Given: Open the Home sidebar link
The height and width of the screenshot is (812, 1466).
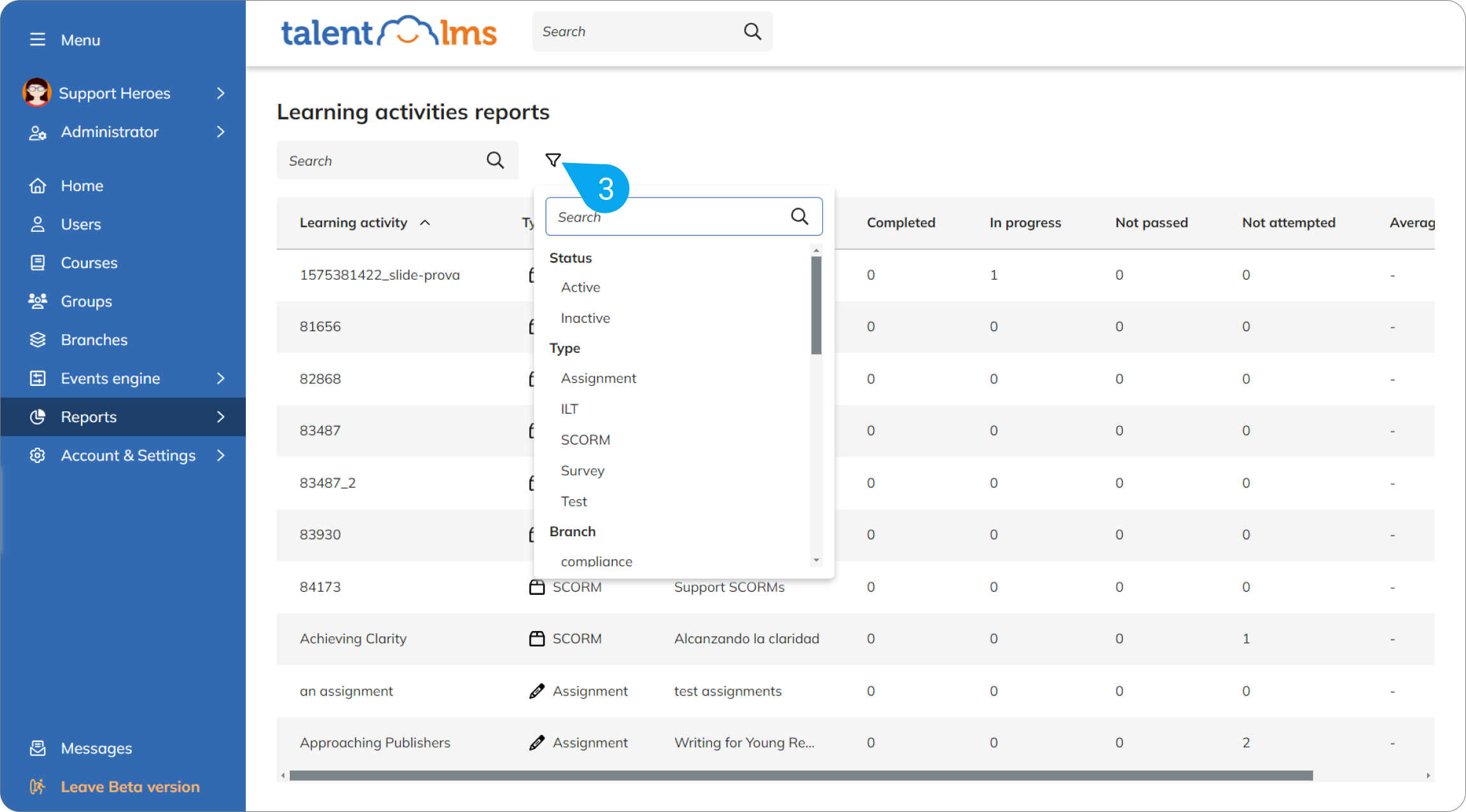Looking at the screenshot, I should [x=82, y=186].
